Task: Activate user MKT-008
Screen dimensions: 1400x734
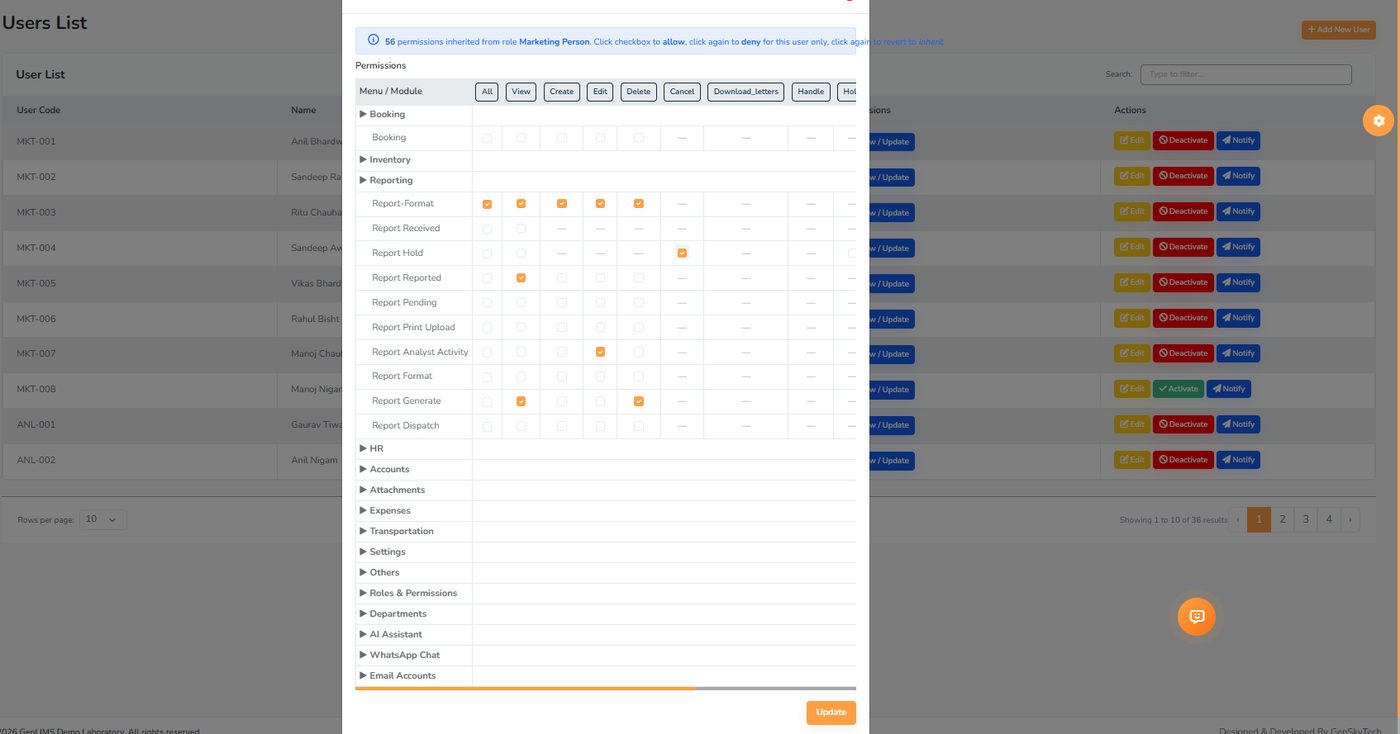Action: (x=1179, y=389)
